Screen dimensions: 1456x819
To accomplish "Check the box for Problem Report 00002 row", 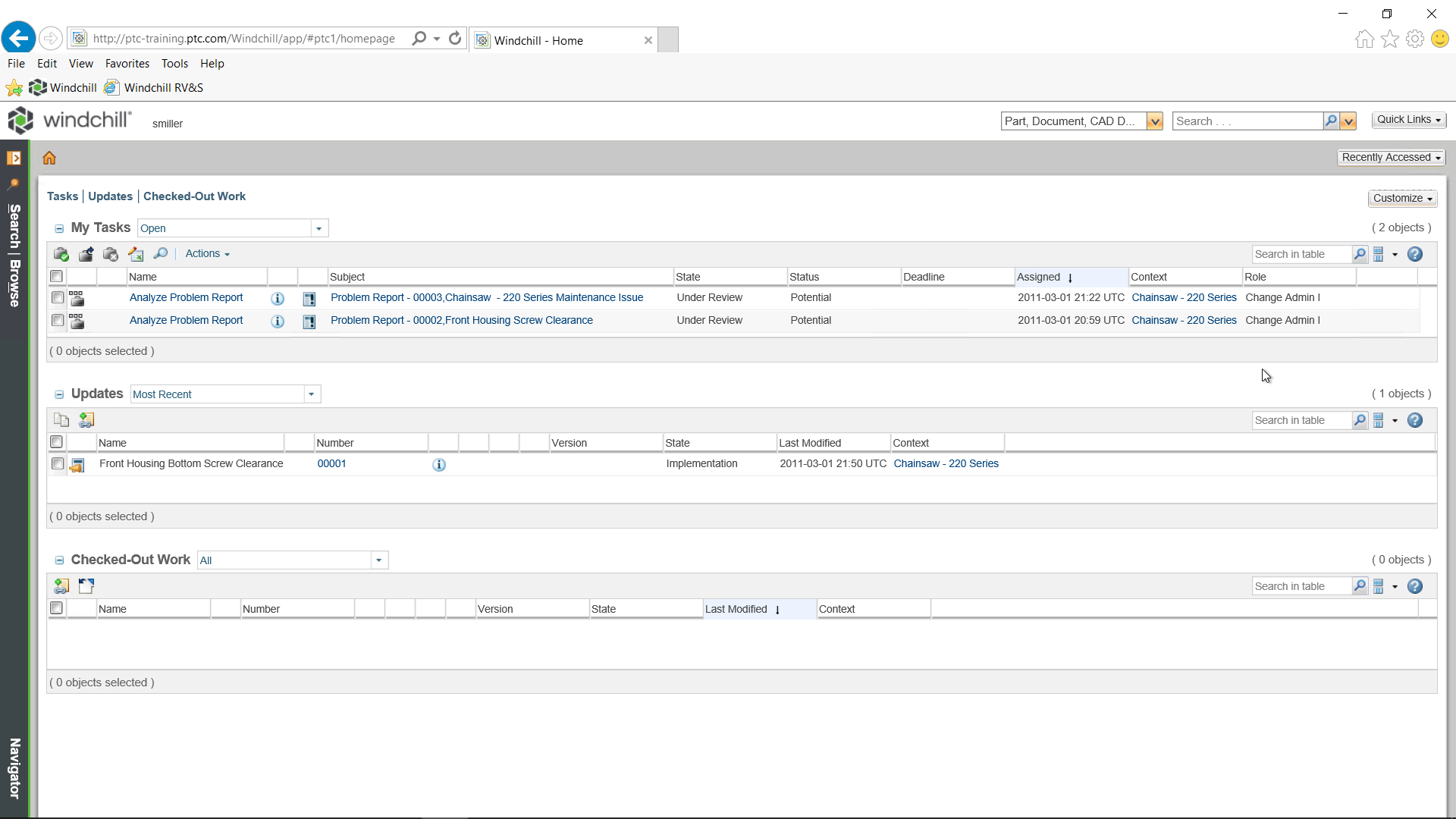I will click(x=58, y=320).
